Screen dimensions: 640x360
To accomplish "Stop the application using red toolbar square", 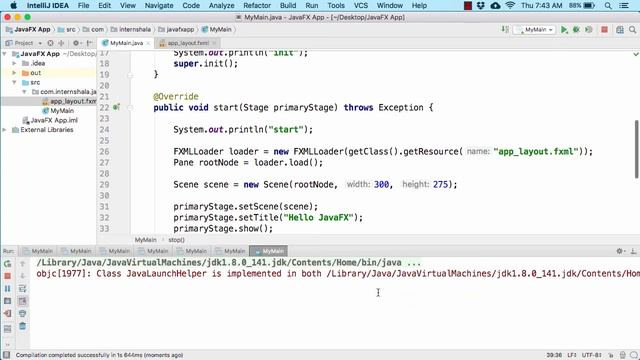I will pos(604,30).
